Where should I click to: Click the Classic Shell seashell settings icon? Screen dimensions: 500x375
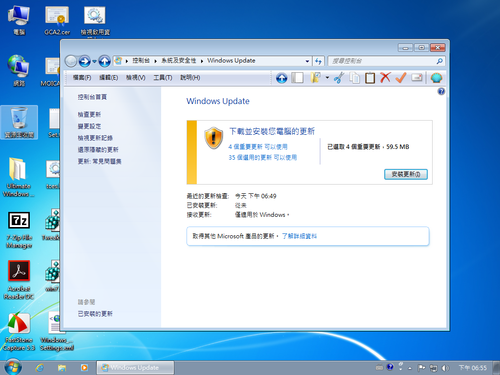pos(436,78)
